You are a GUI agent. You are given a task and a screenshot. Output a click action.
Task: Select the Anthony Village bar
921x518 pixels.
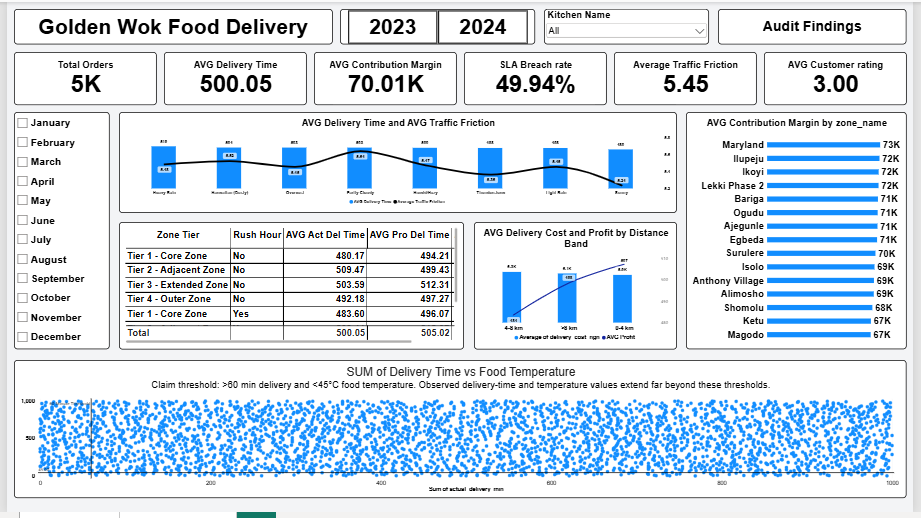pos(820,281)
